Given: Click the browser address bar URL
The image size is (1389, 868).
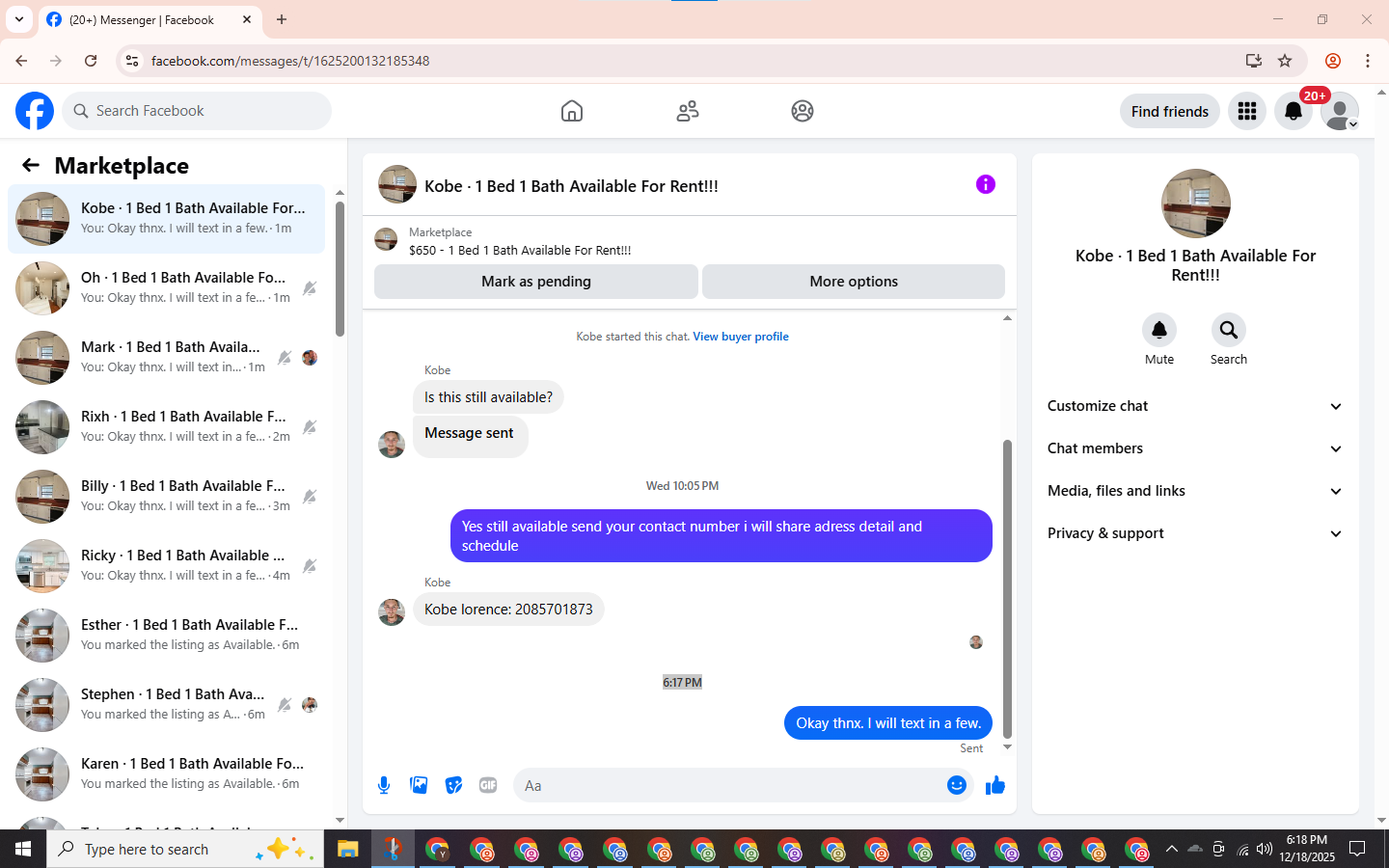Looking at the screenshot, I should click(x=290, y=61).
